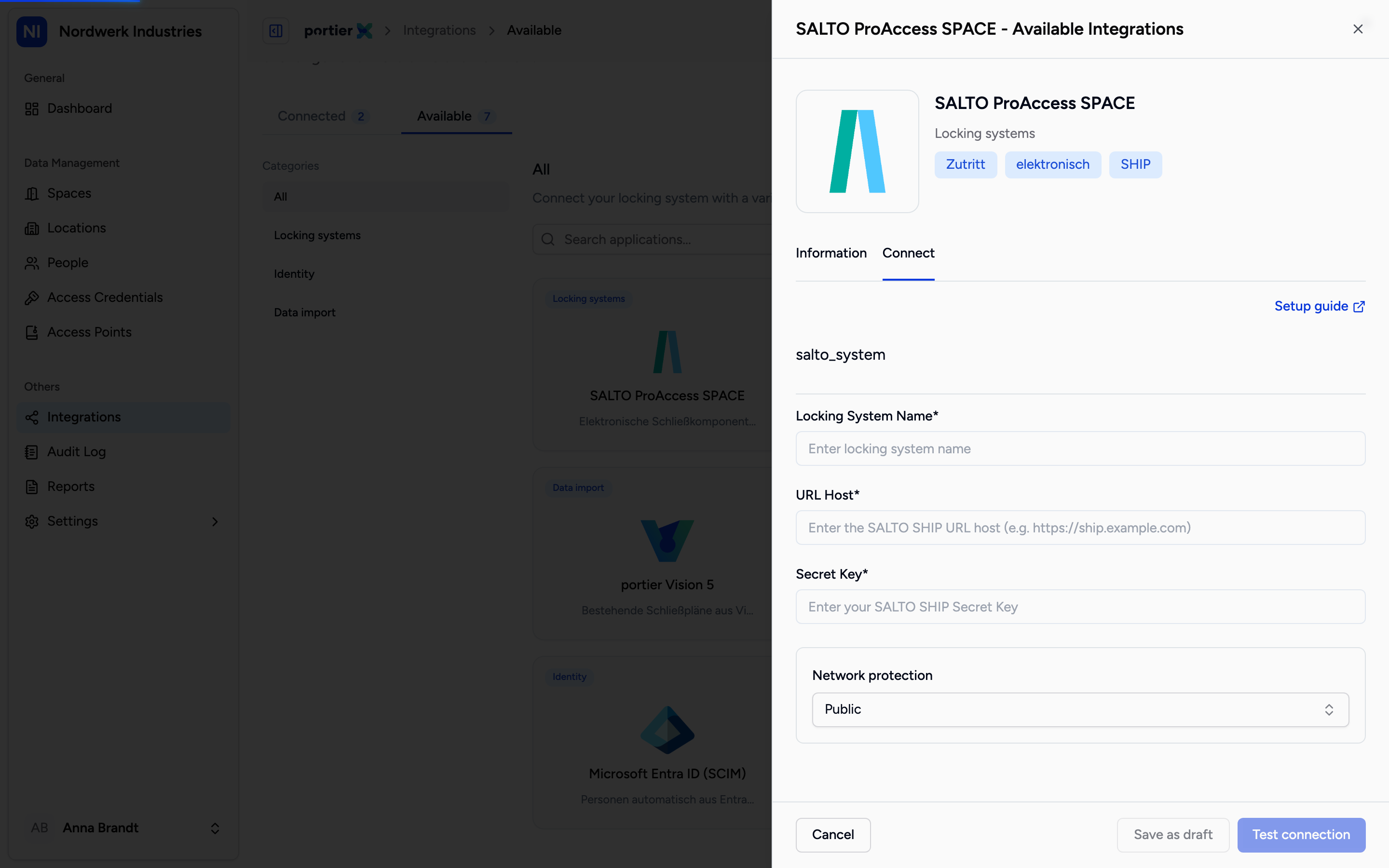This screenshot has height=868, width=1389.
Task: Select the Connect tab
Action: [908, 253]
